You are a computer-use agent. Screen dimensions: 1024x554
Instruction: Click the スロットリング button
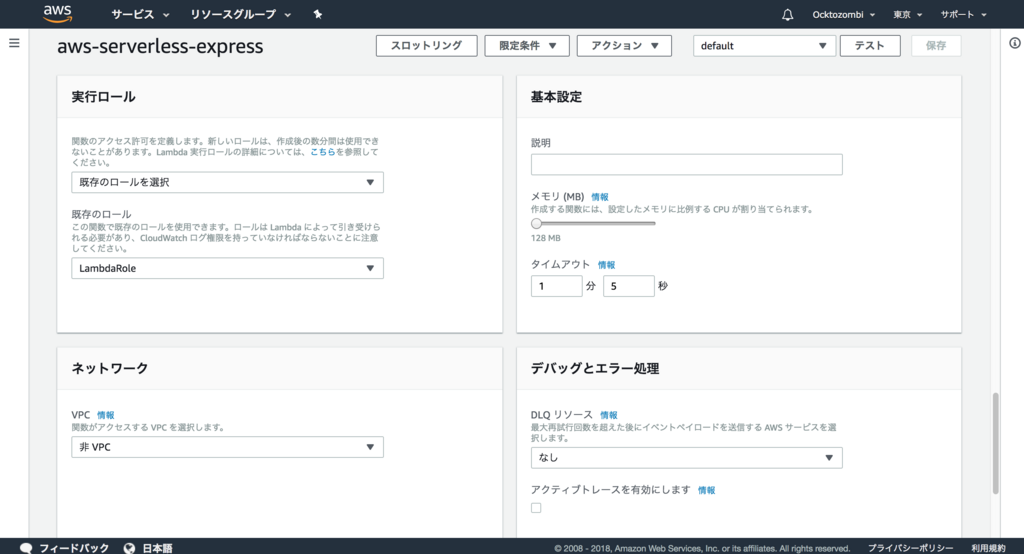[426, 46]
